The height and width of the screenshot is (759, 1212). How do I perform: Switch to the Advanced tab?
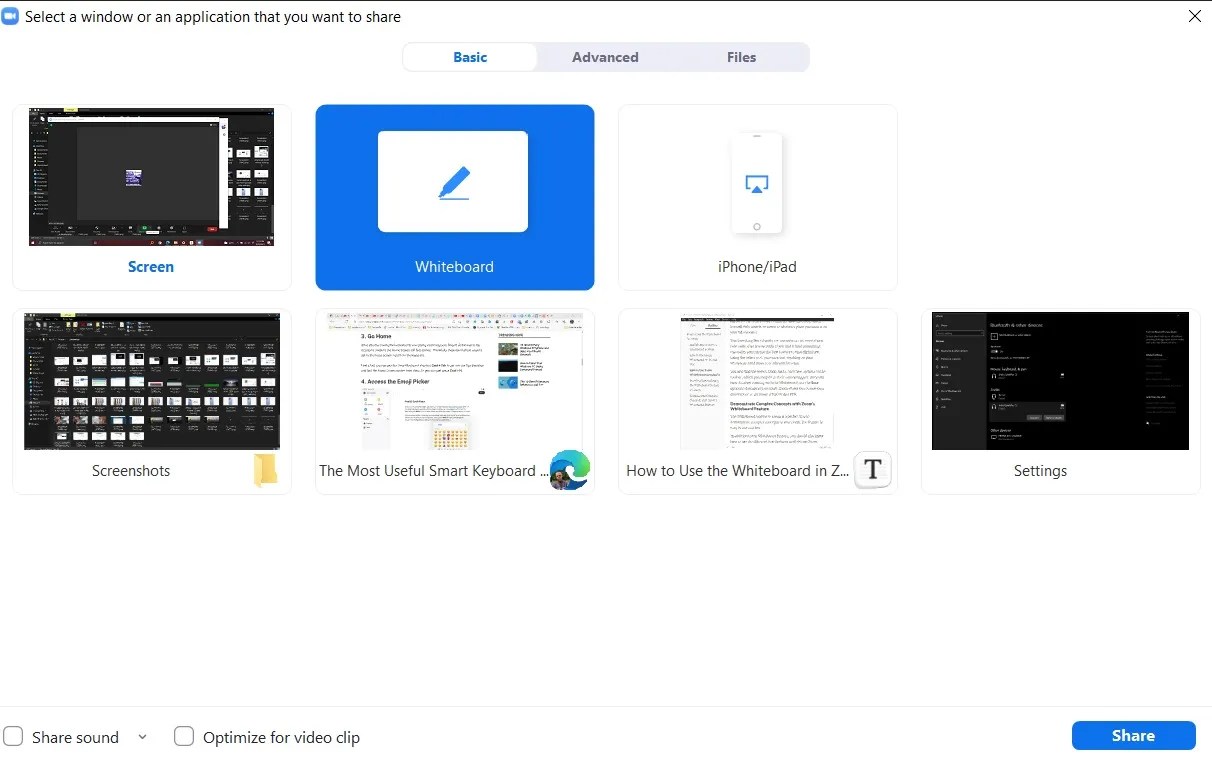(x=605, y=57)
